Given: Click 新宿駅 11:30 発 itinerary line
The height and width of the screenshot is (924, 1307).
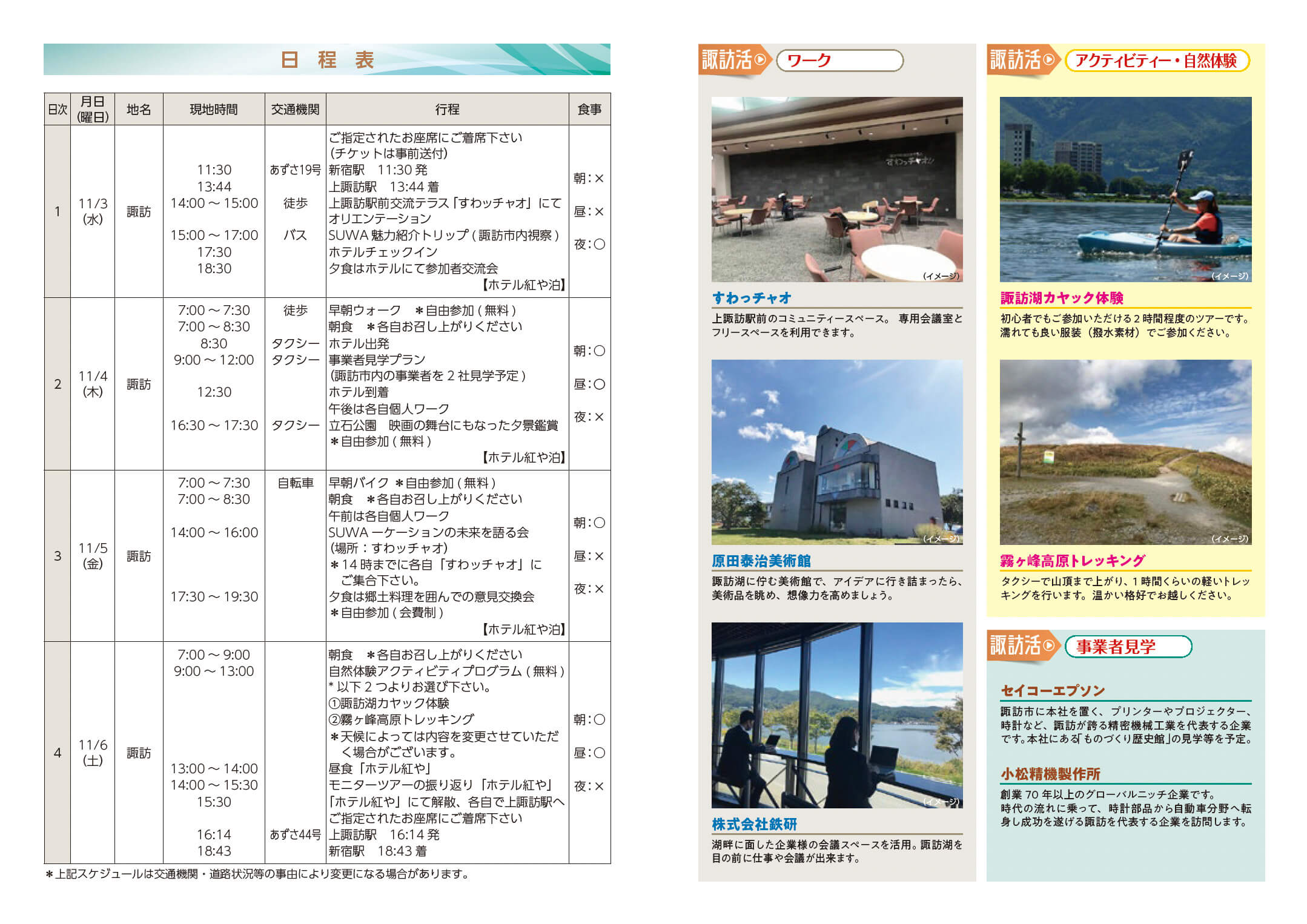Looking at the screenshot, I should tap(378, 170).
